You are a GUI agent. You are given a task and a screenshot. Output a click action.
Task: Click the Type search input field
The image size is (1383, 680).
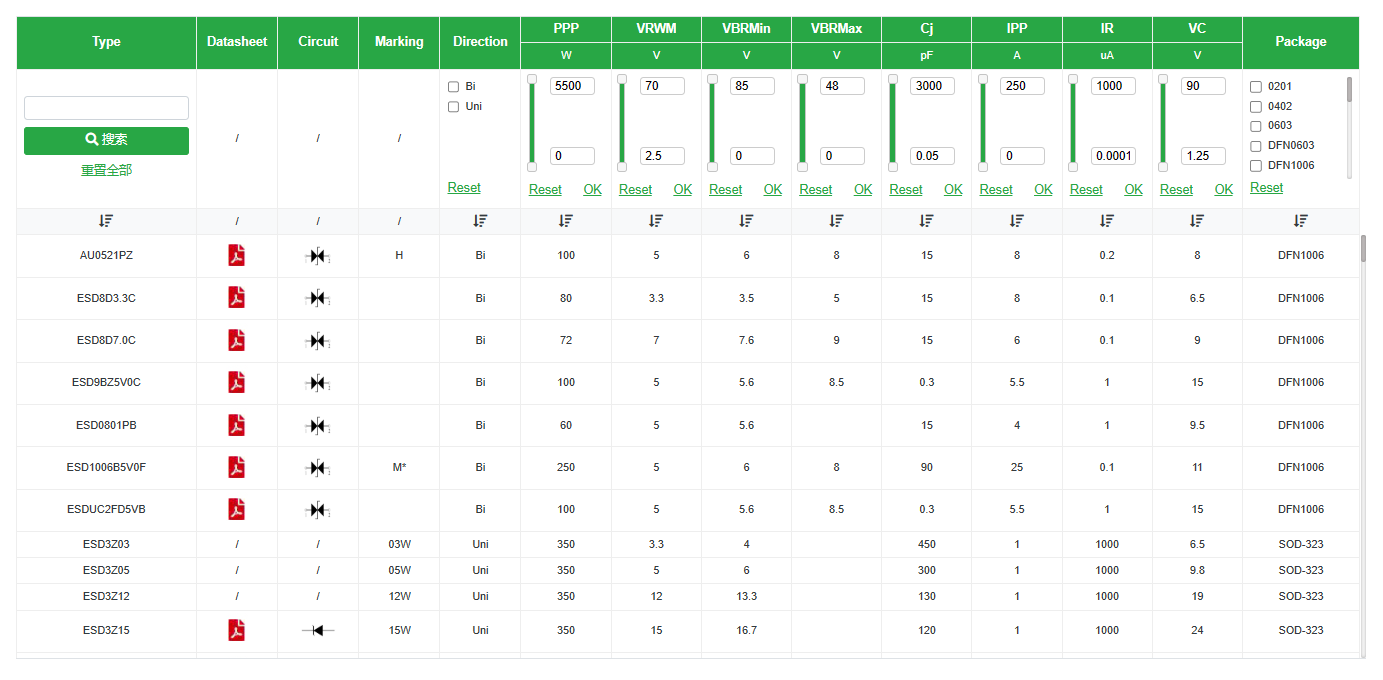[106, 108]
